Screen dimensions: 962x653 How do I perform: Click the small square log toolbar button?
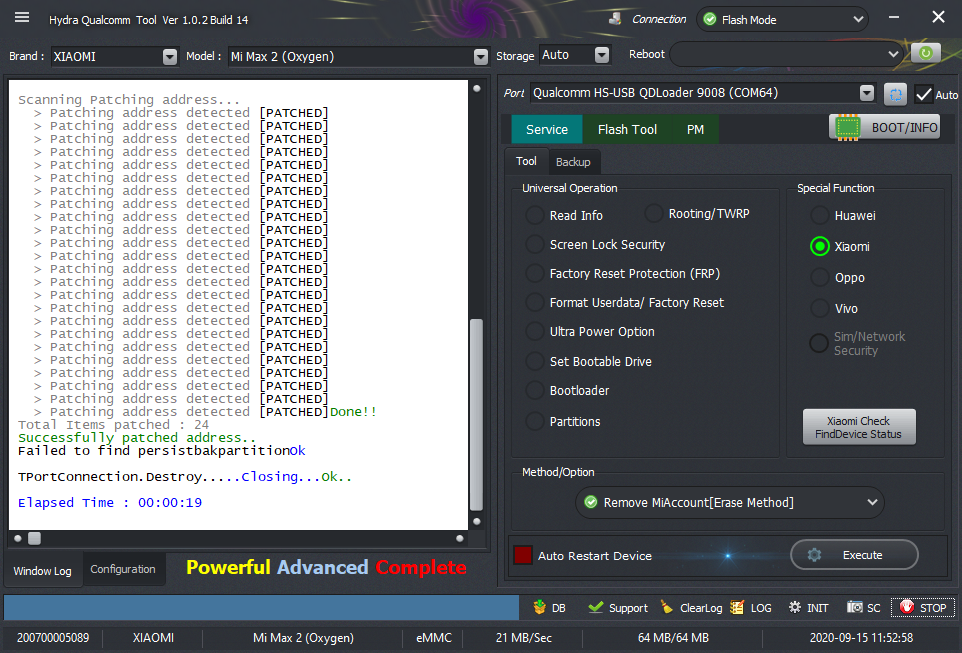[34, 538]
